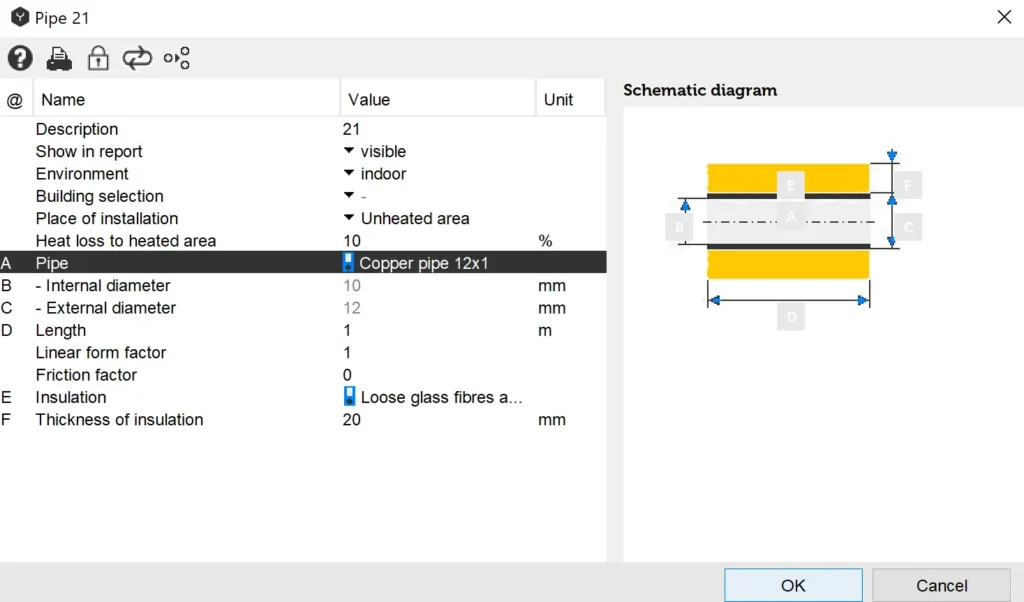Viewport: 1024px width, 602px height.
Task: Click the connected nodes toolbar icon
Action: click(177, 59)
